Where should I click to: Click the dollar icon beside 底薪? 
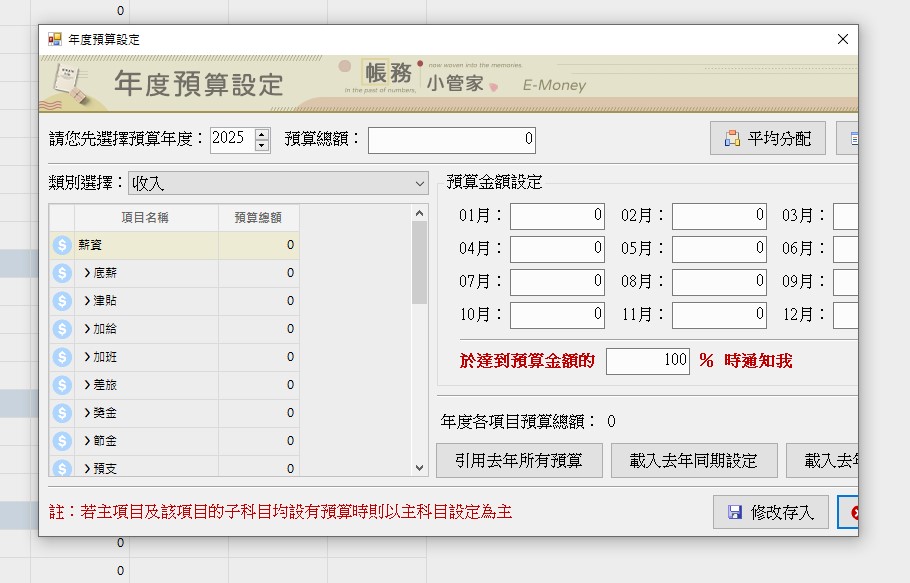tap(62, 273)
